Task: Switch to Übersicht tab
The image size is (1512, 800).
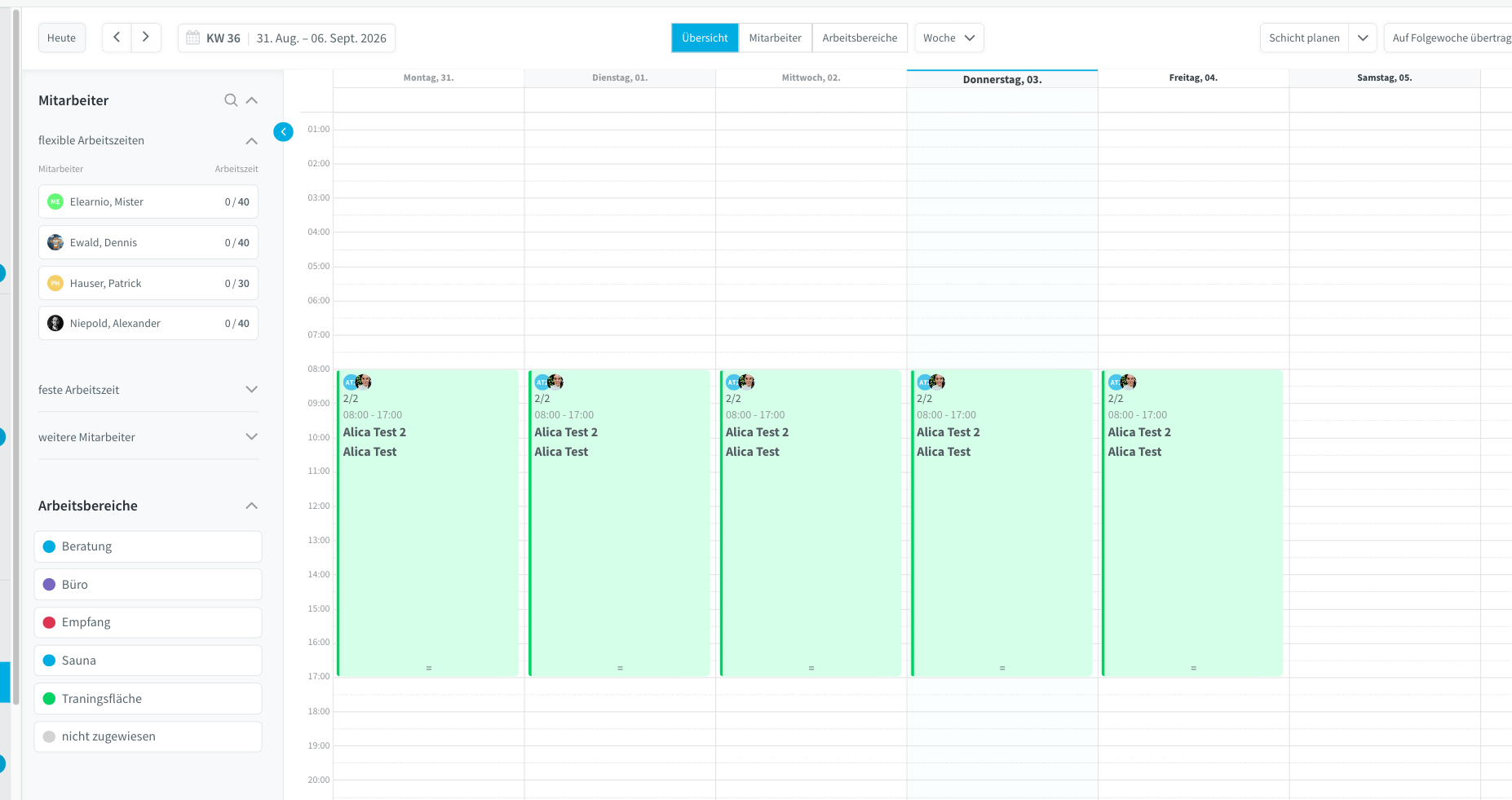Action: 705,38
